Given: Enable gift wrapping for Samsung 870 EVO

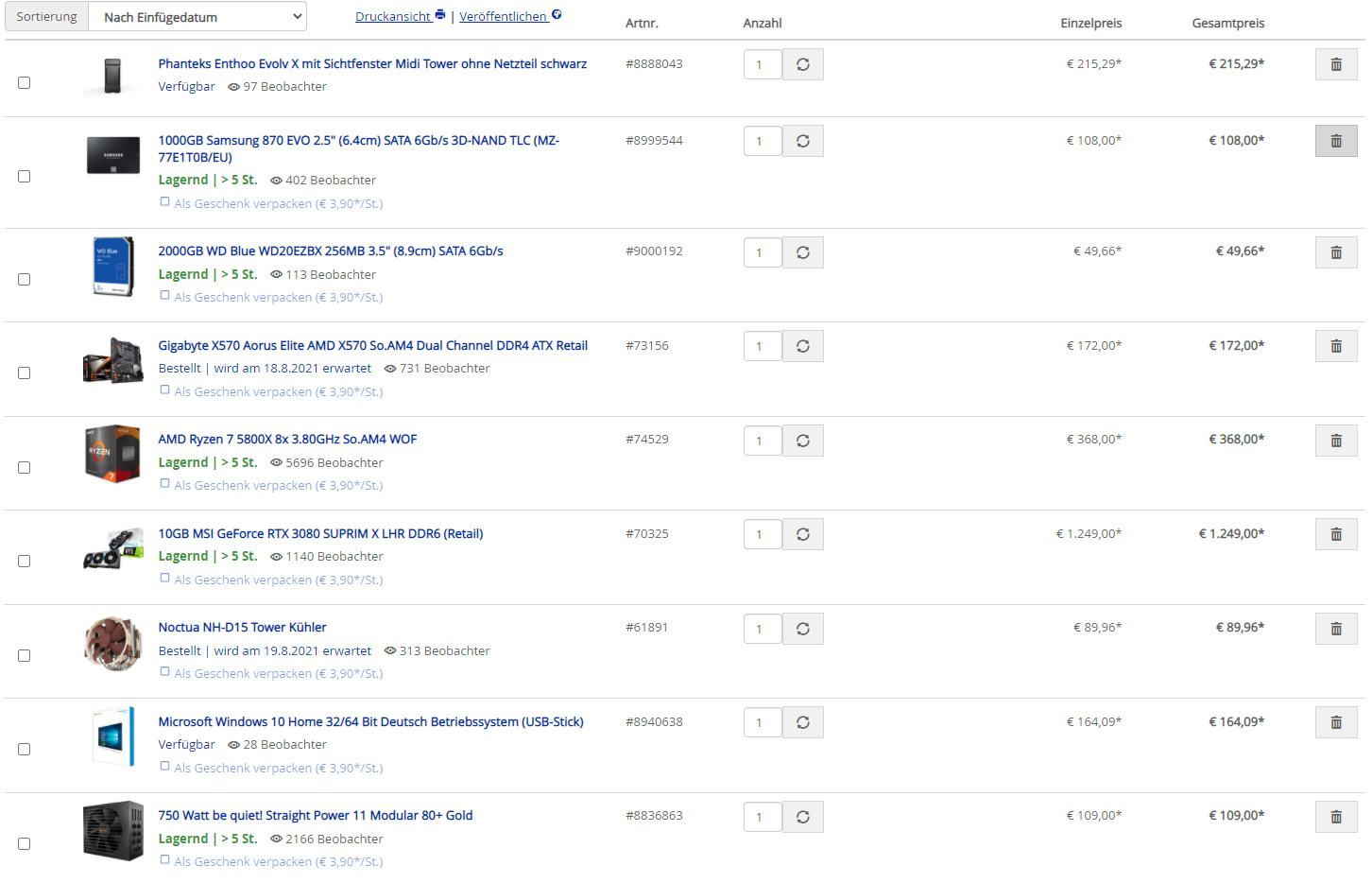Looking at the screenshot, I should click(165, 202).
